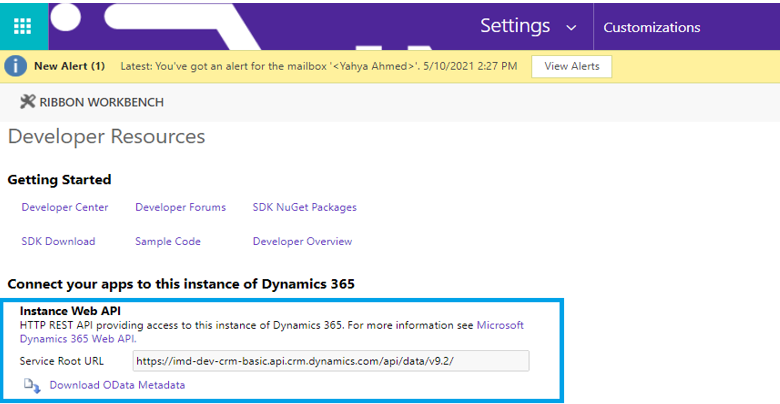Open the Developer Overview link
The width and height of the screenshot is (780, 404).
click(302, 241)
